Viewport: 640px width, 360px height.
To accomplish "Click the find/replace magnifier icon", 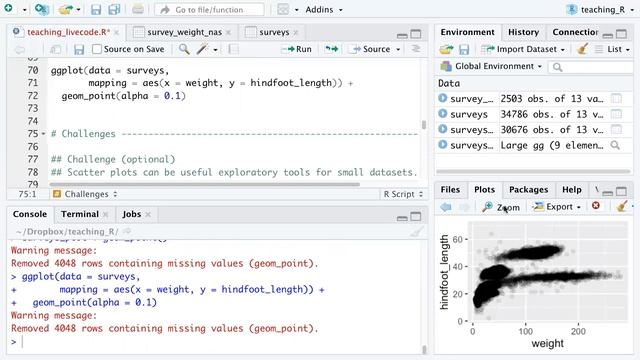I will [184, 49].
